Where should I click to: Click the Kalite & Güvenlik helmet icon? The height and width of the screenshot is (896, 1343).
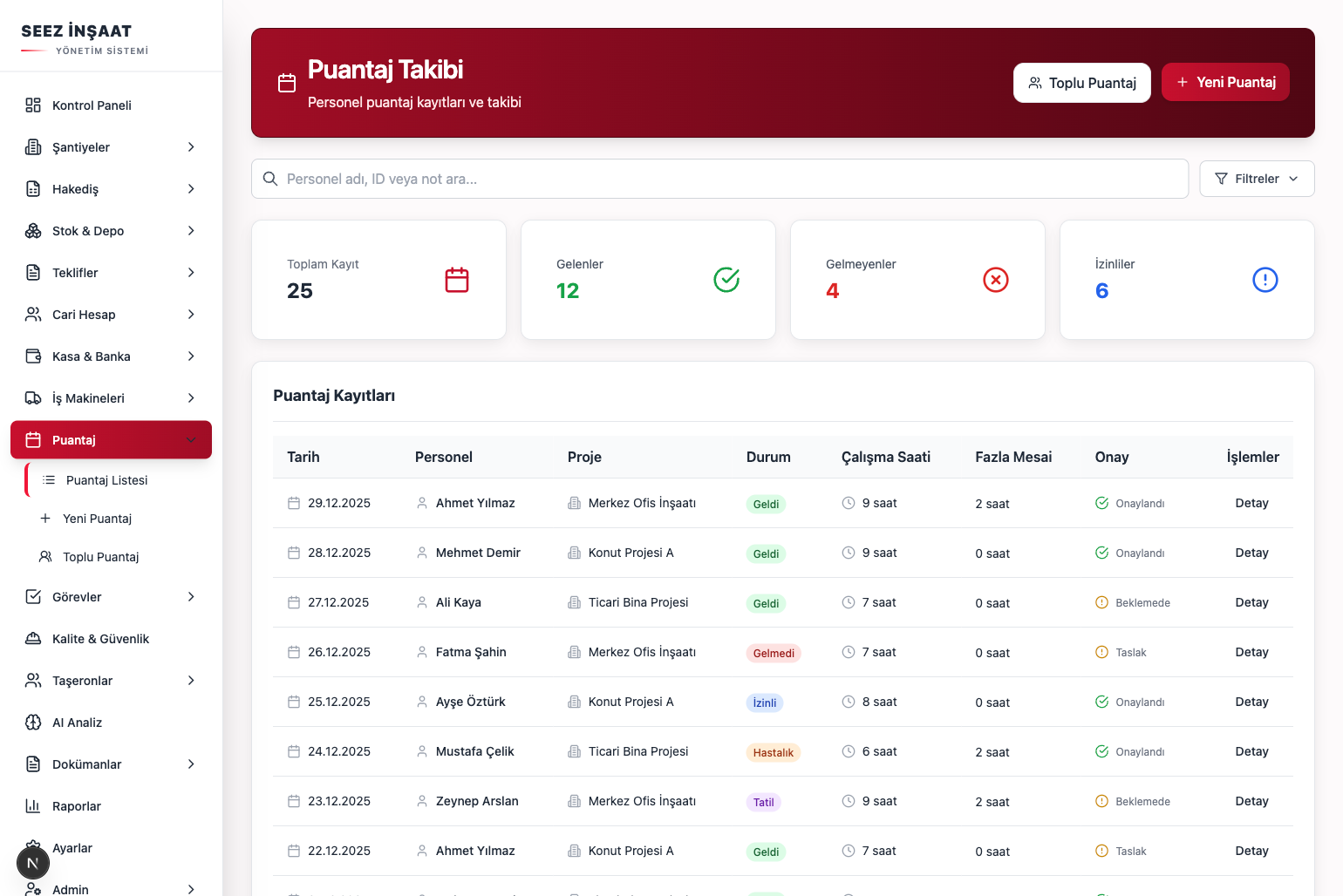[x=33, y=639]
